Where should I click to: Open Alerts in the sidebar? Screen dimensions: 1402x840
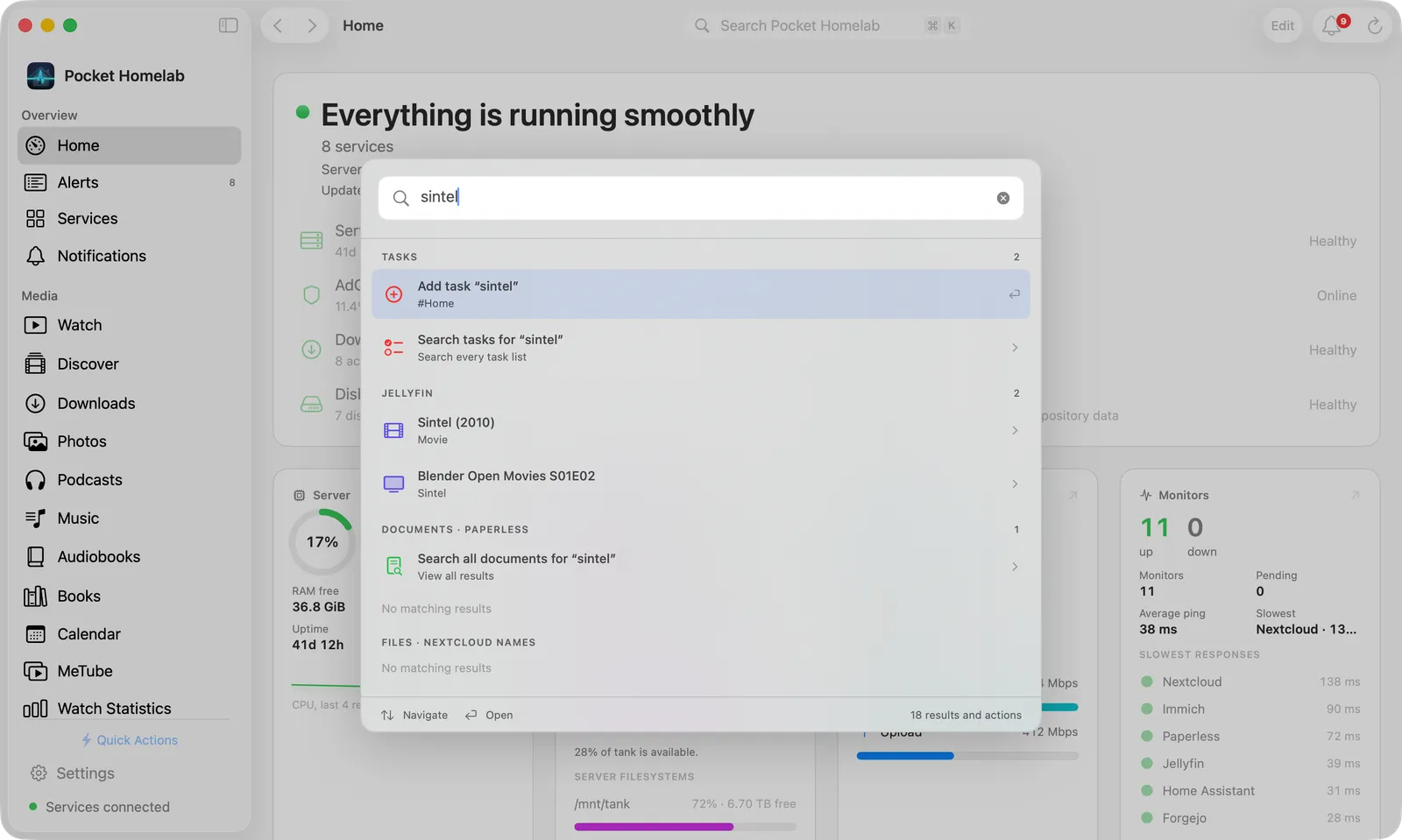pos(130,182)
